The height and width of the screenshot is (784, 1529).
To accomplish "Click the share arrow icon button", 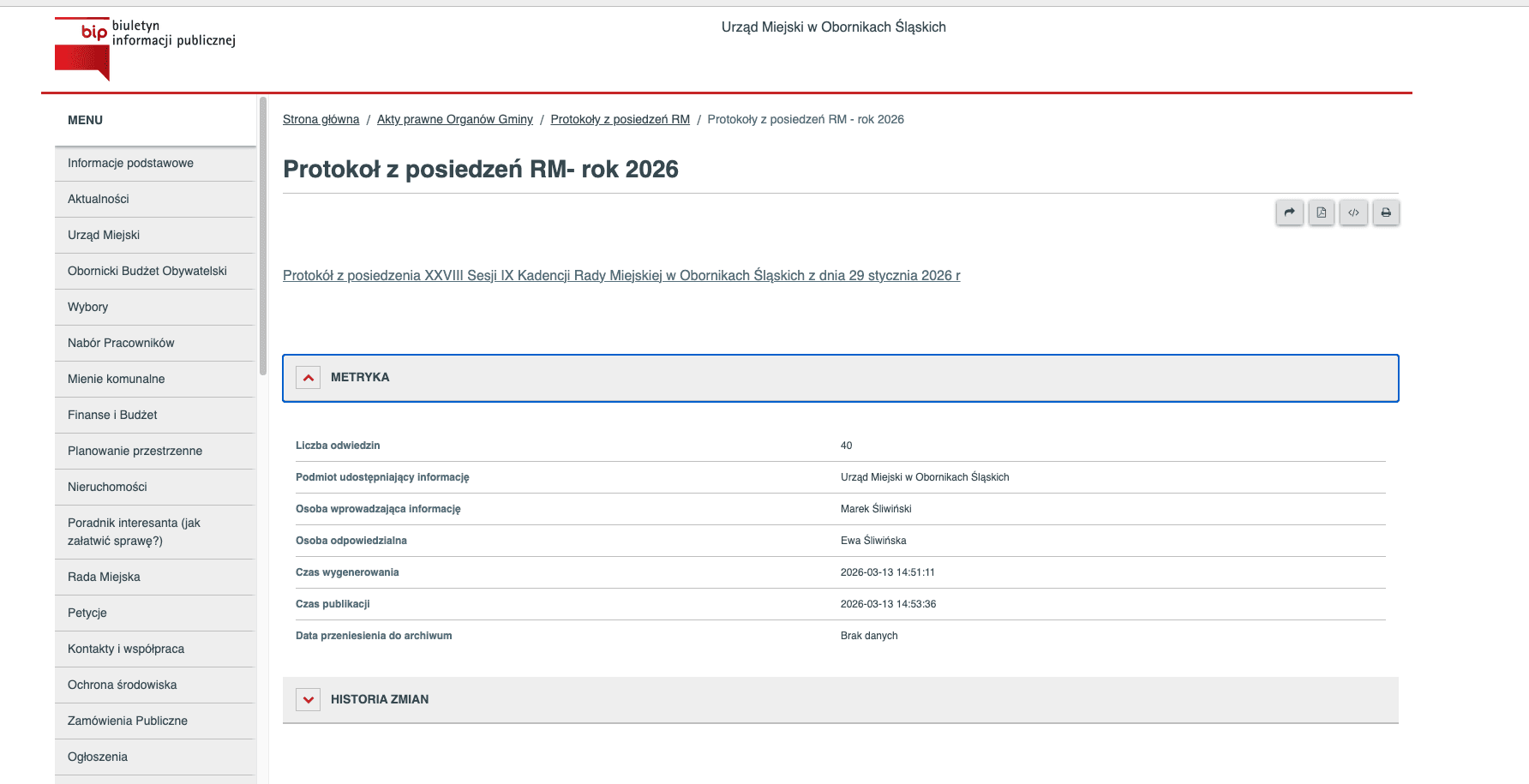I will click(1289, 212).
